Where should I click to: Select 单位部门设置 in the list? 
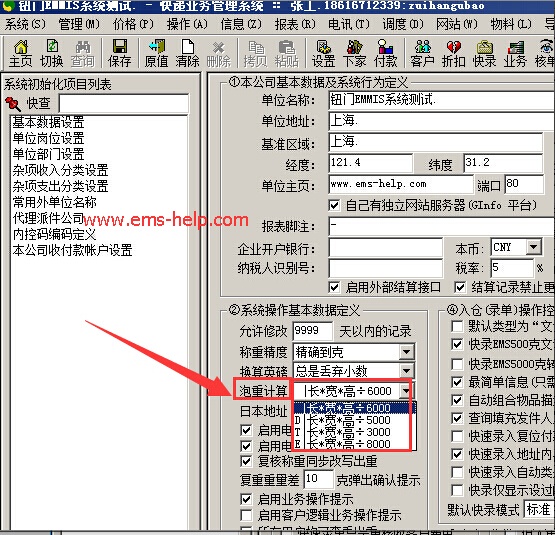(48, 154)
